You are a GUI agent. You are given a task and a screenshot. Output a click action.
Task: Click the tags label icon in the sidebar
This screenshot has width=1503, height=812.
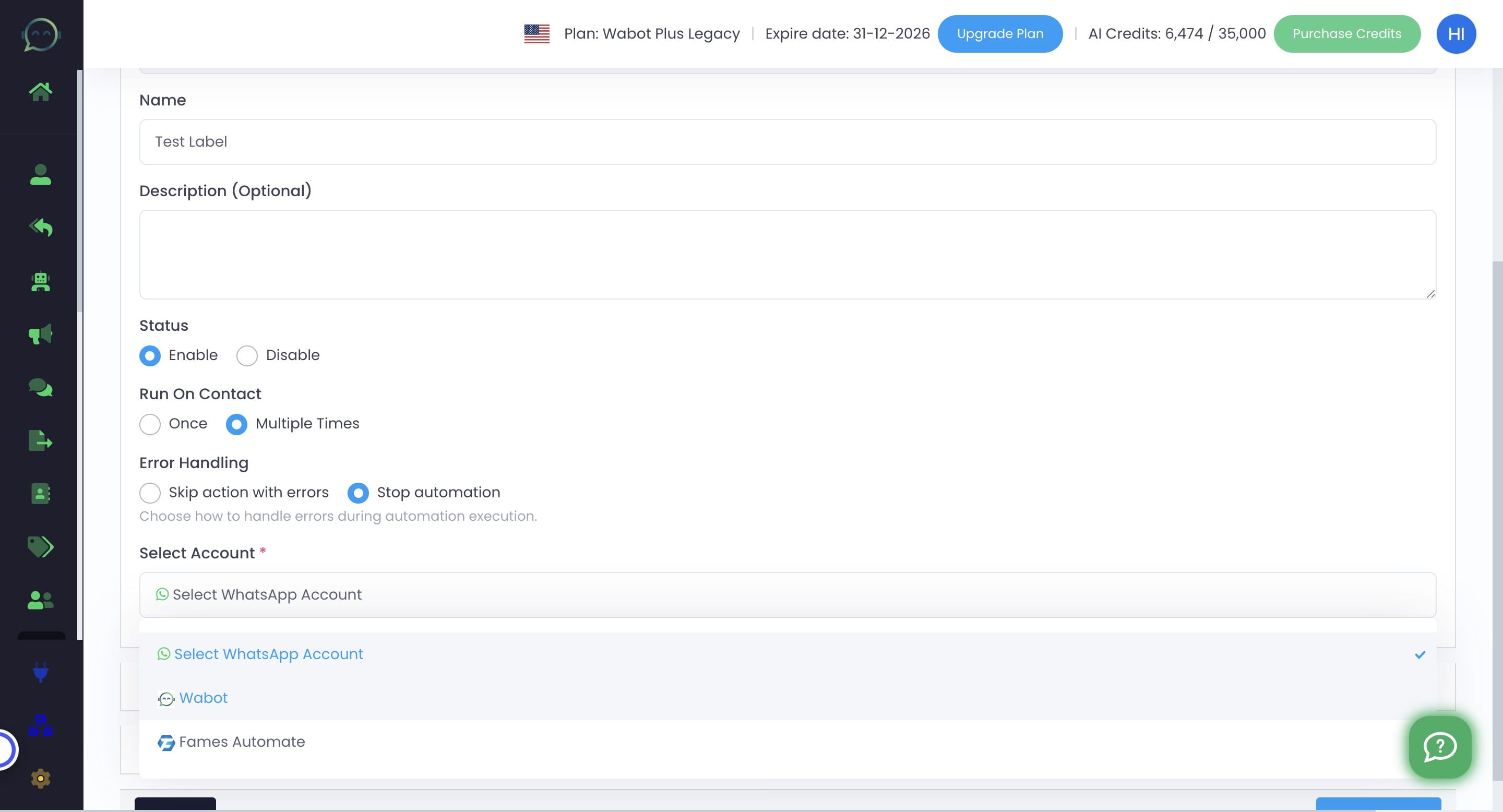pyautogui.click(x=40, y=546)
